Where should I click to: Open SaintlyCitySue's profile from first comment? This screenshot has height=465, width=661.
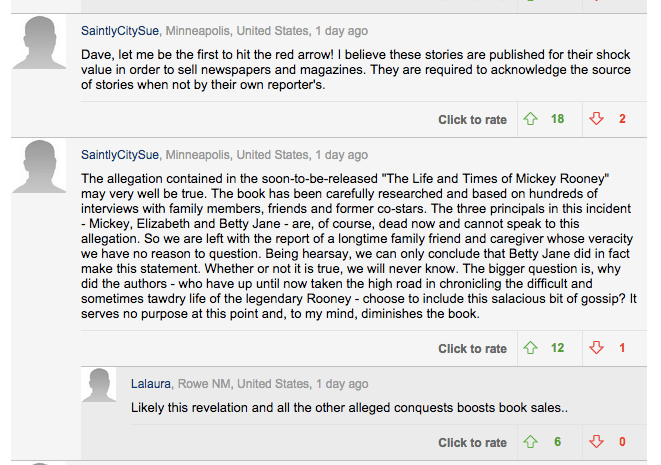tap(120, 31)
